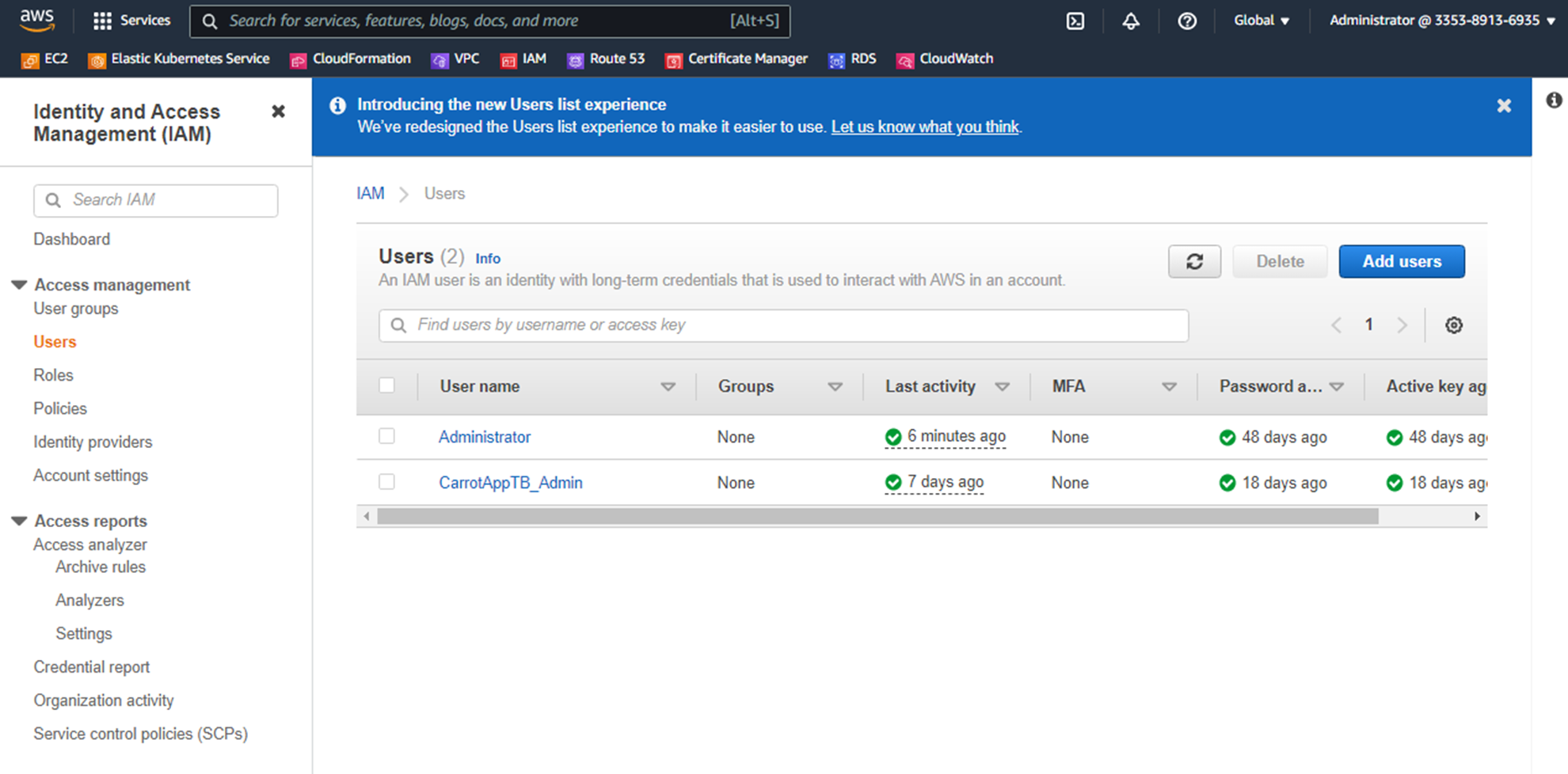
Task: Open Roles in sidebar
Action: (x=53, y=375)
